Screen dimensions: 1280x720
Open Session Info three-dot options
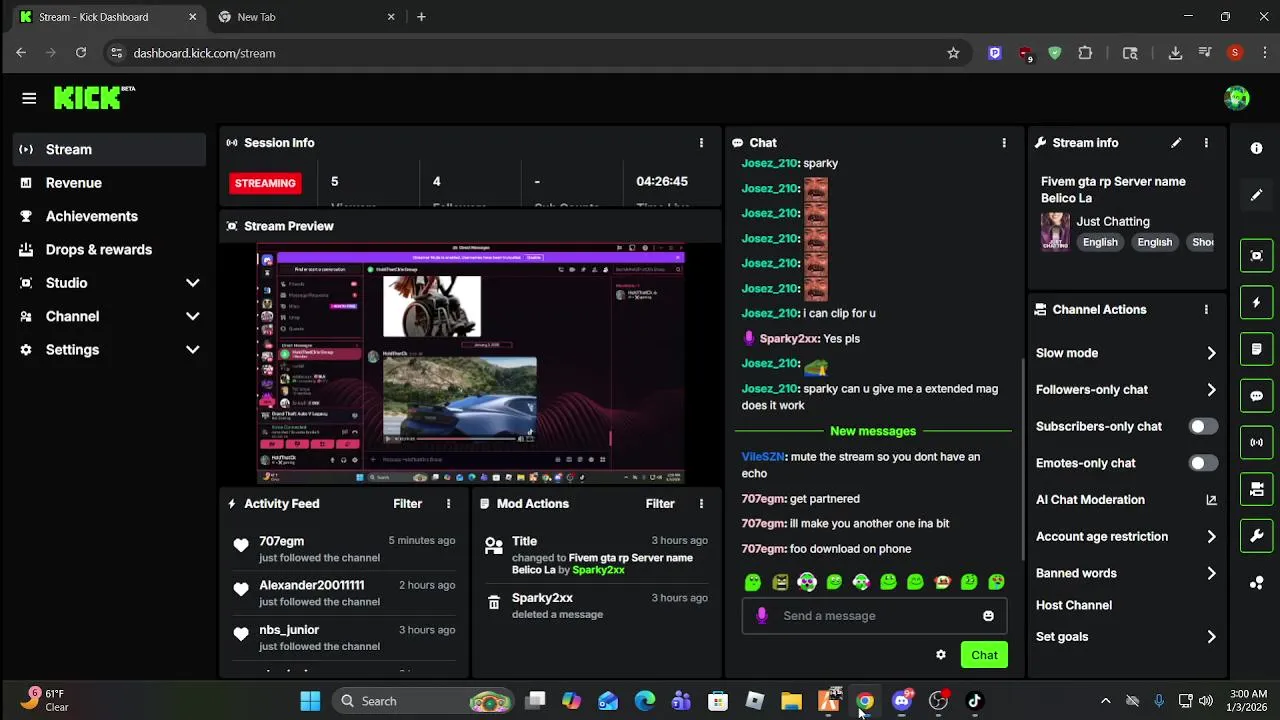(701, 143)
